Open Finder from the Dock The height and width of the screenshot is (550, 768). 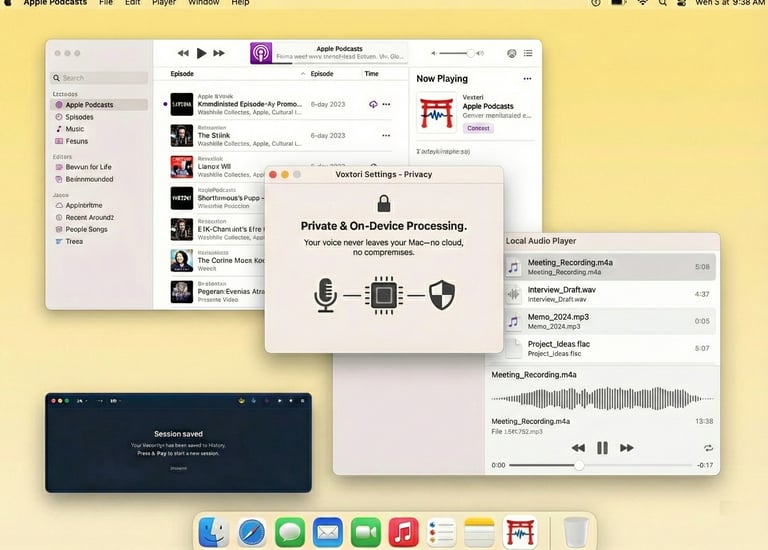click(214, 532)
